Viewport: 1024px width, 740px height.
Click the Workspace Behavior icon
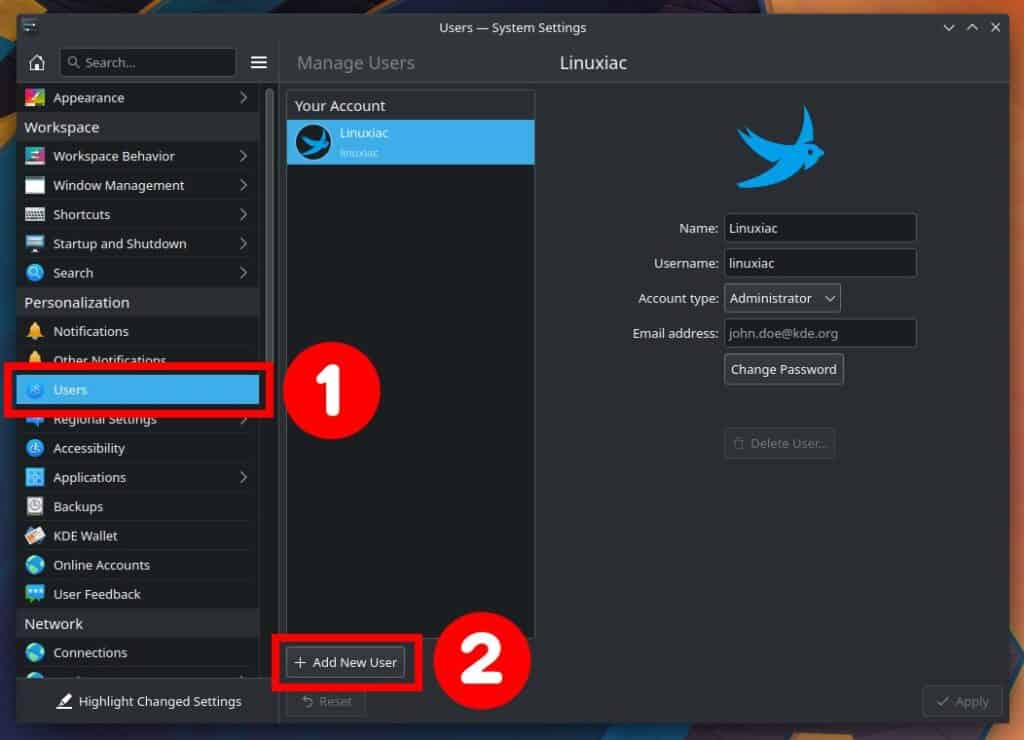pyautogui.click(x=35, y=156)
